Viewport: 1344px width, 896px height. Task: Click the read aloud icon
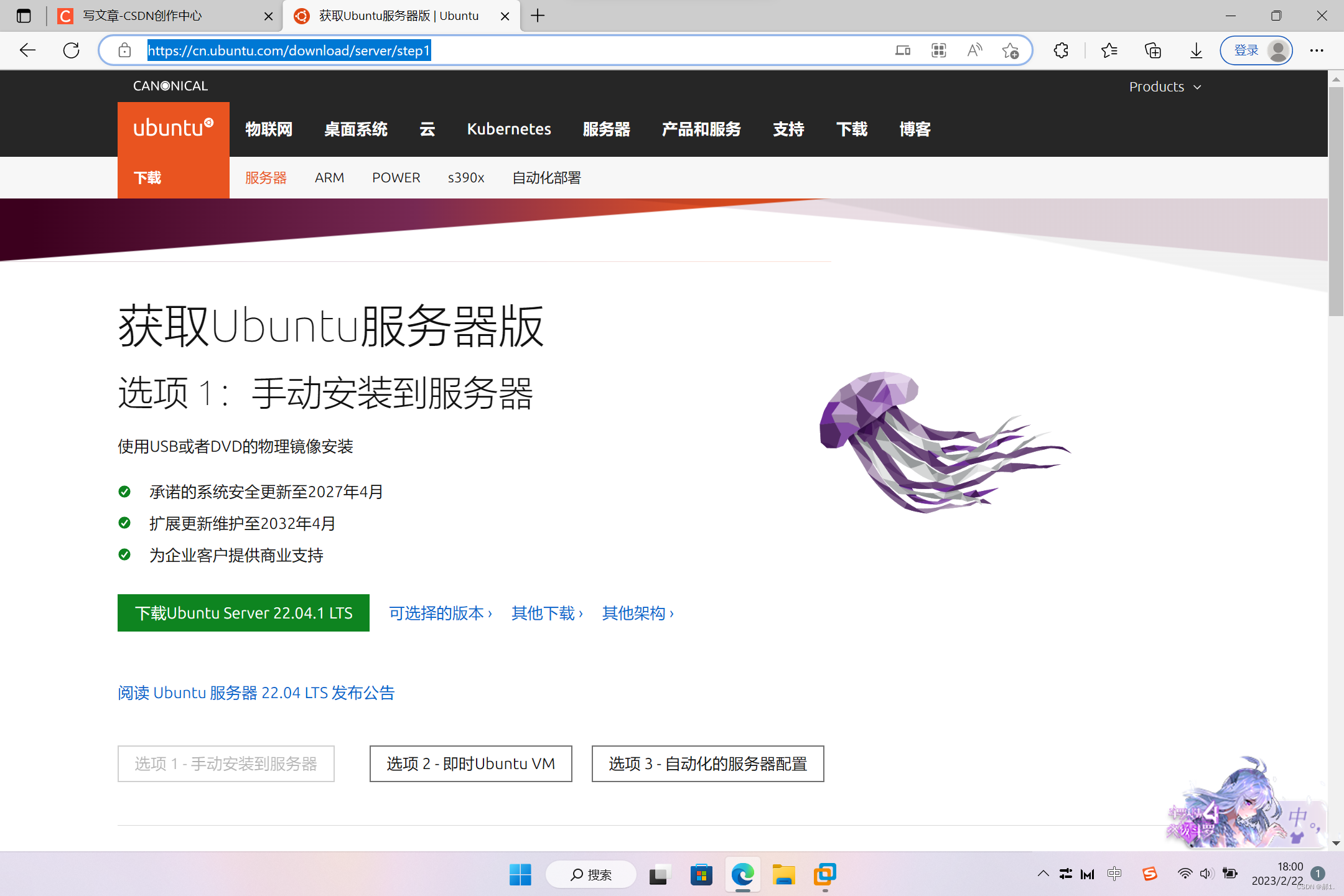974,50
